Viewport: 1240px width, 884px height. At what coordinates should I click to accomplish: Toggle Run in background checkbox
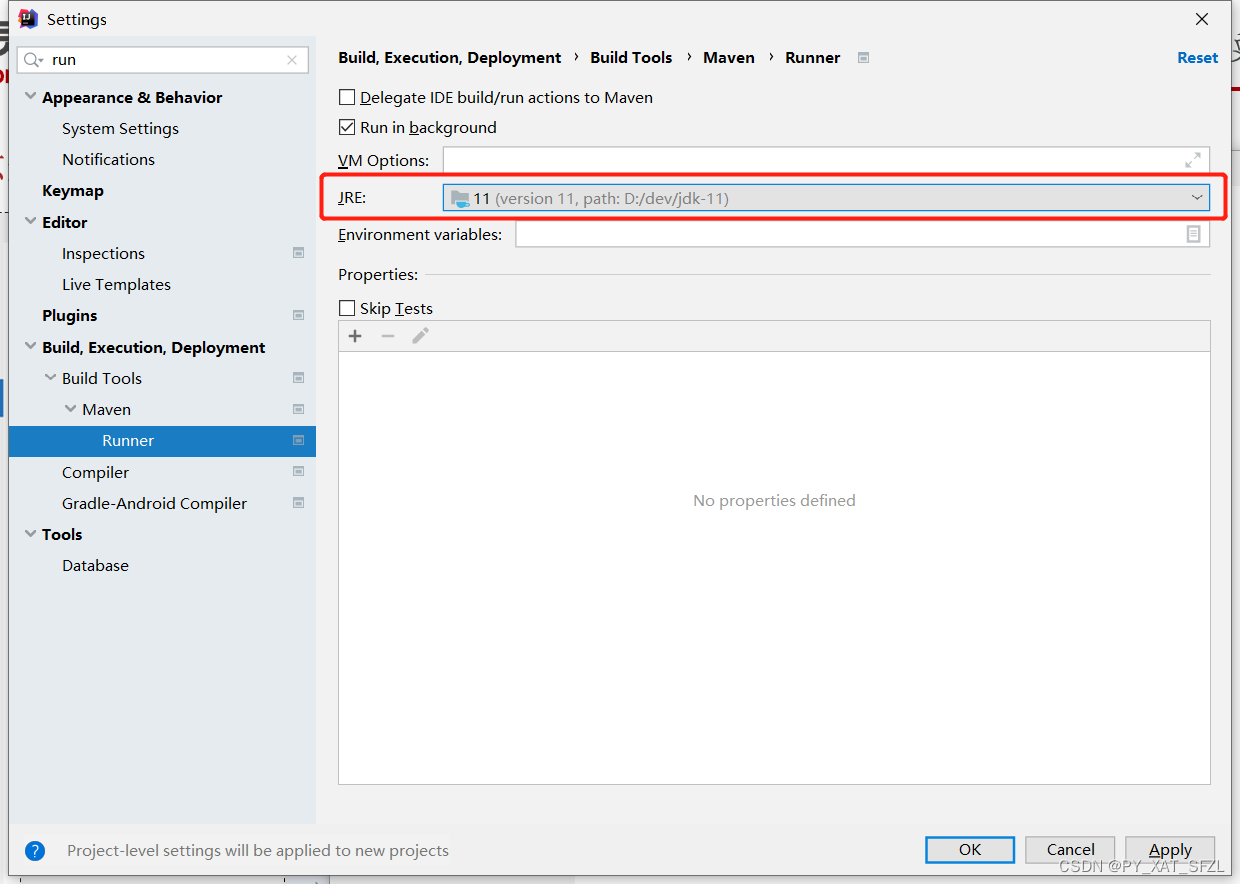(347, 127)
